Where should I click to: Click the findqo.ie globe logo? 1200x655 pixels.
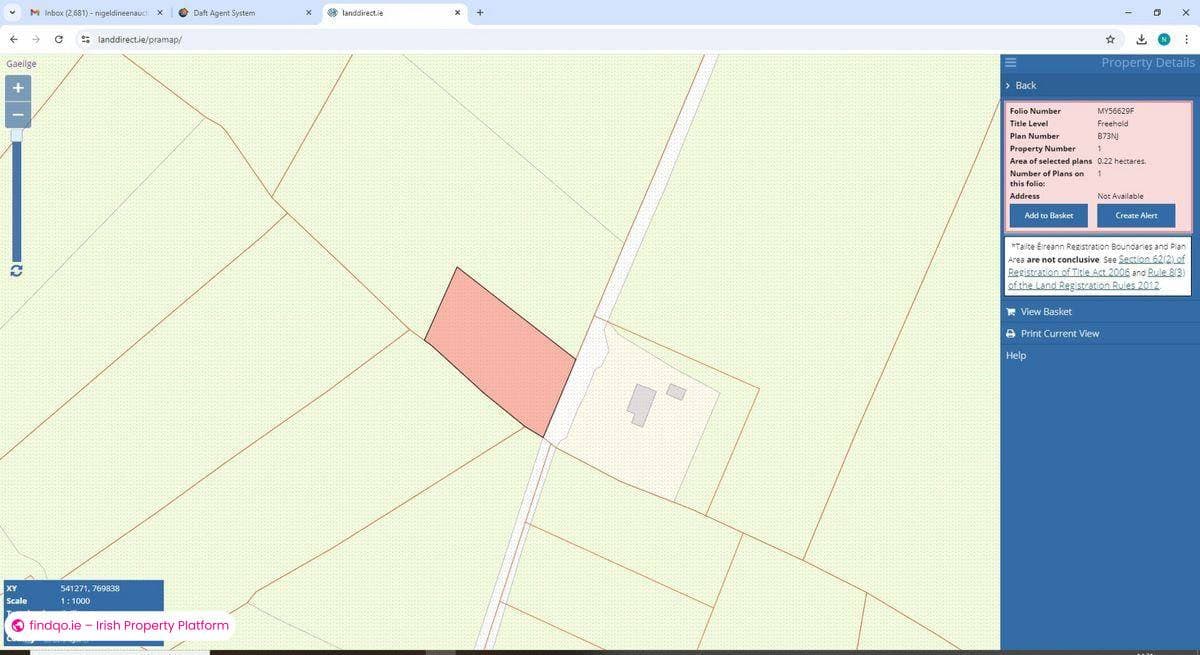coord(16,625)
